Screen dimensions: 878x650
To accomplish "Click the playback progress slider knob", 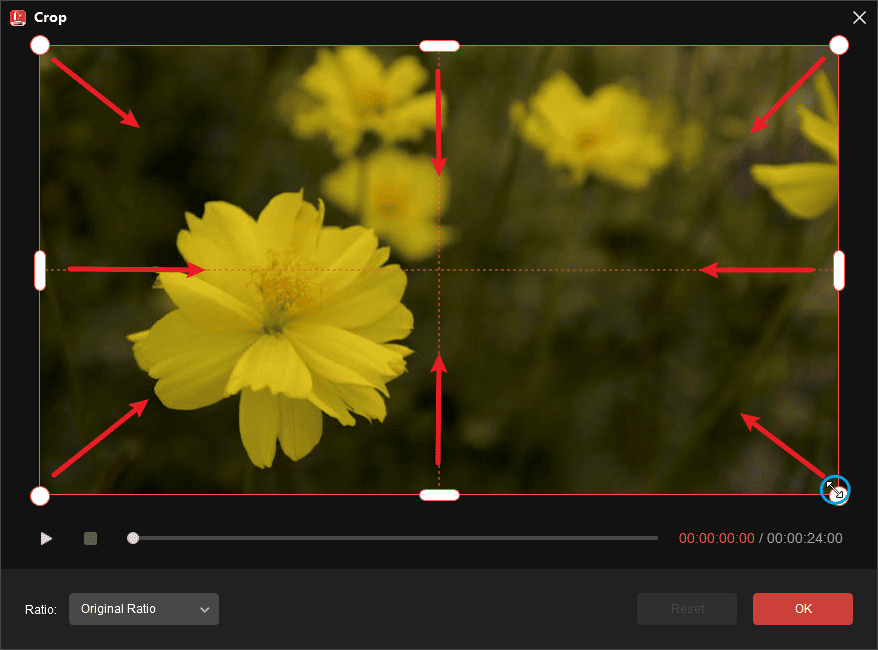I will (x=133, y=538).
